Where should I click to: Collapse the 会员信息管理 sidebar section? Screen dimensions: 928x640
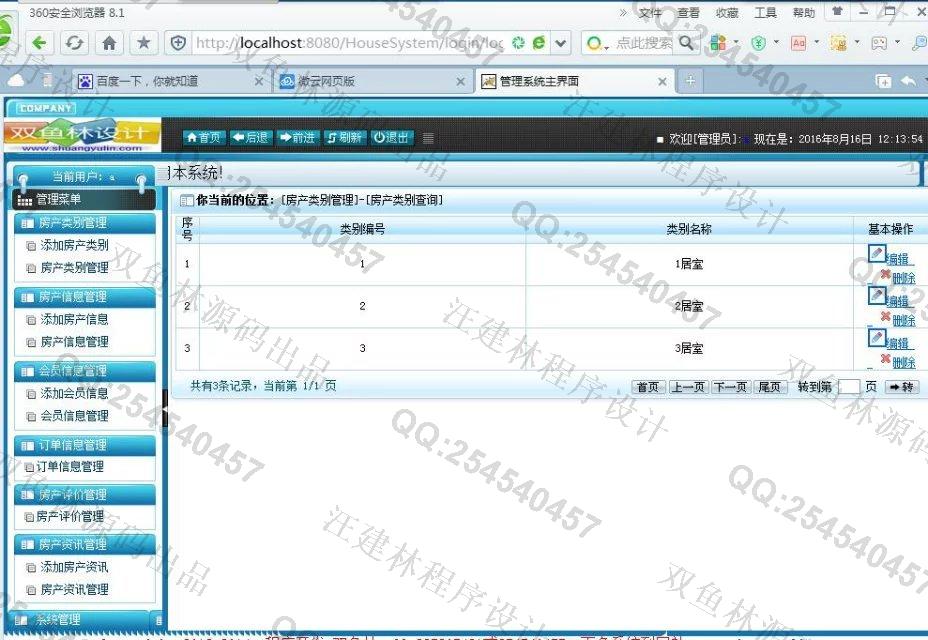tap(85, 371)
